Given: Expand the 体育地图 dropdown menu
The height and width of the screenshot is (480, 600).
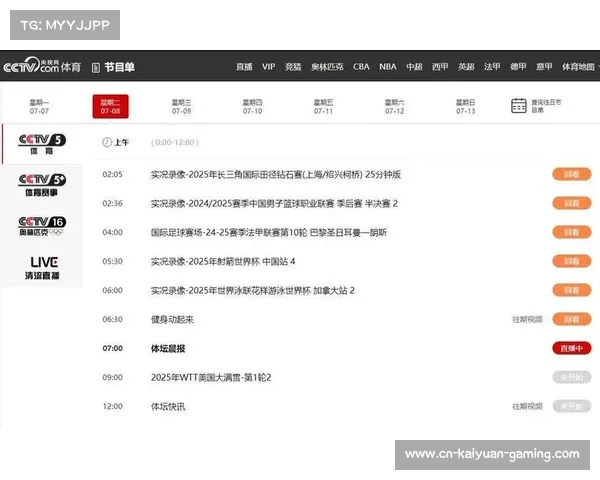Looking at the screenshot, I should pyautogui.click(x=579, y=67).
